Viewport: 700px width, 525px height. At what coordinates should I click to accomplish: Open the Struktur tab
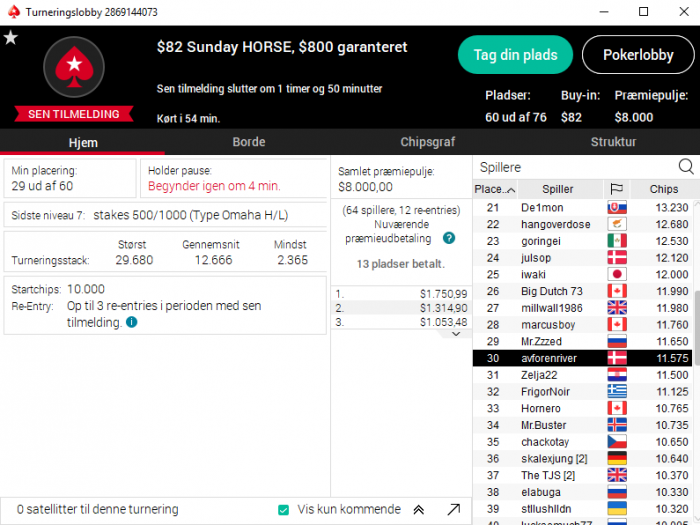pos(613,142)
